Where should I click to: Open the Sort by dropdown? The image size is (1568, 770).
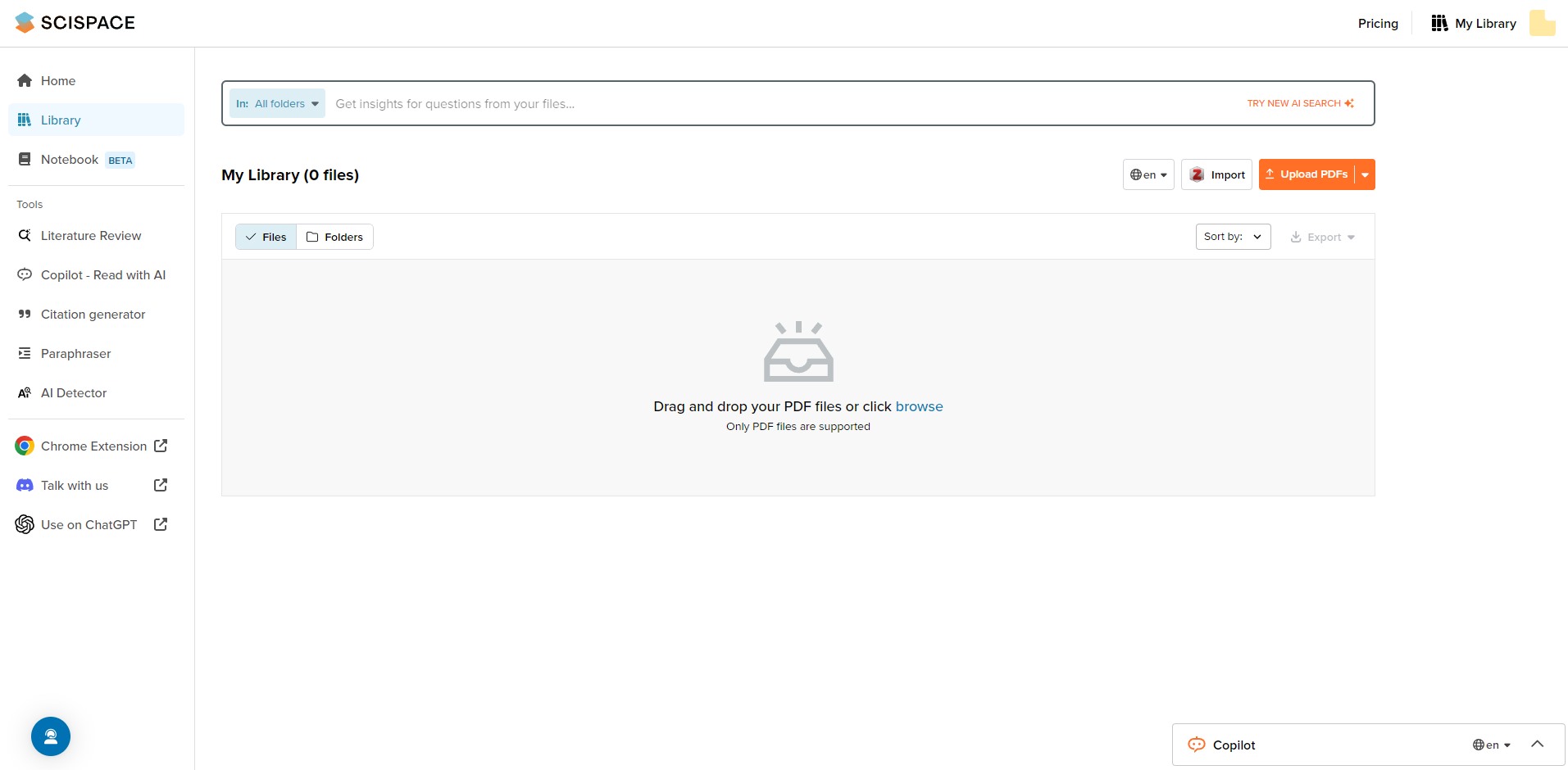tap(1233, 237)
